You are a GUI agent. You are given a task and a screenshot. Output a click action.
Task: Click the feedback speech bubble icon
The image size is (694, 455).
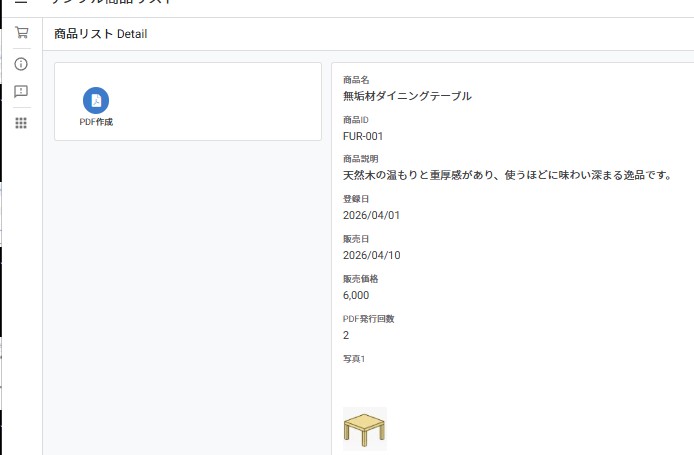[x=21, y=92]
